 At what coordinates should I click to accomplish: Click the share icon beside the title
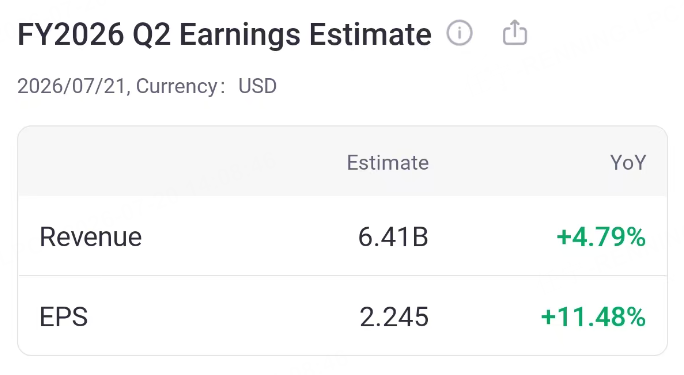(x=515, y=32)
